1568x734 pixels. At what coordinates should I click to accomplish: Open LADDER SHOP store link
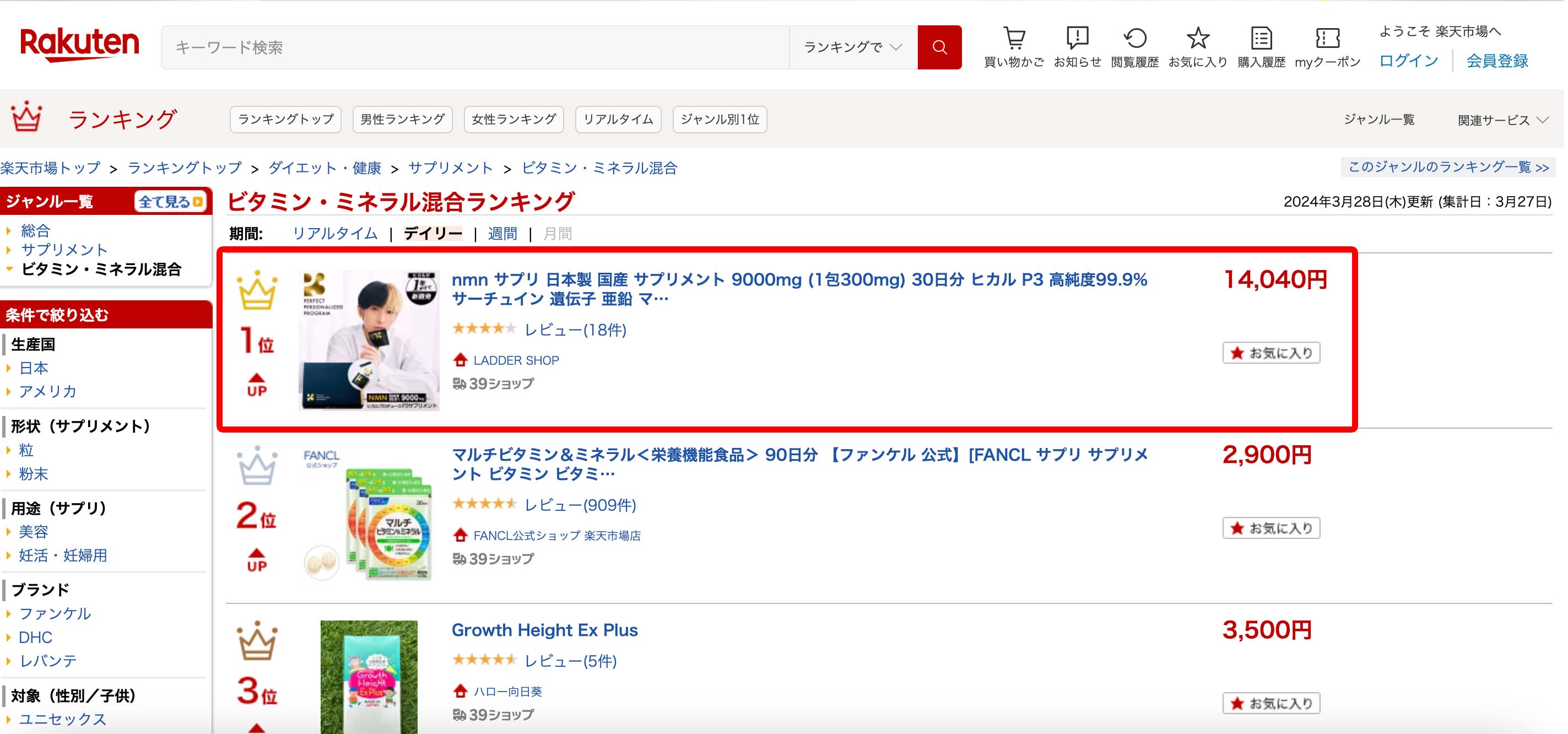coord(516,360)
